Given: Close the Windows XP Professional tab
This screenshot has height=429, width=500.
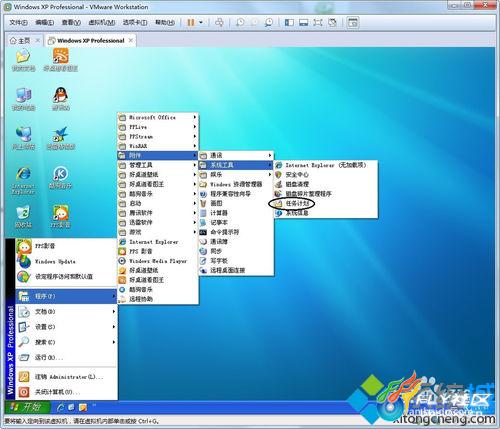Looking at the screenshot, I should tap(131, 40).
